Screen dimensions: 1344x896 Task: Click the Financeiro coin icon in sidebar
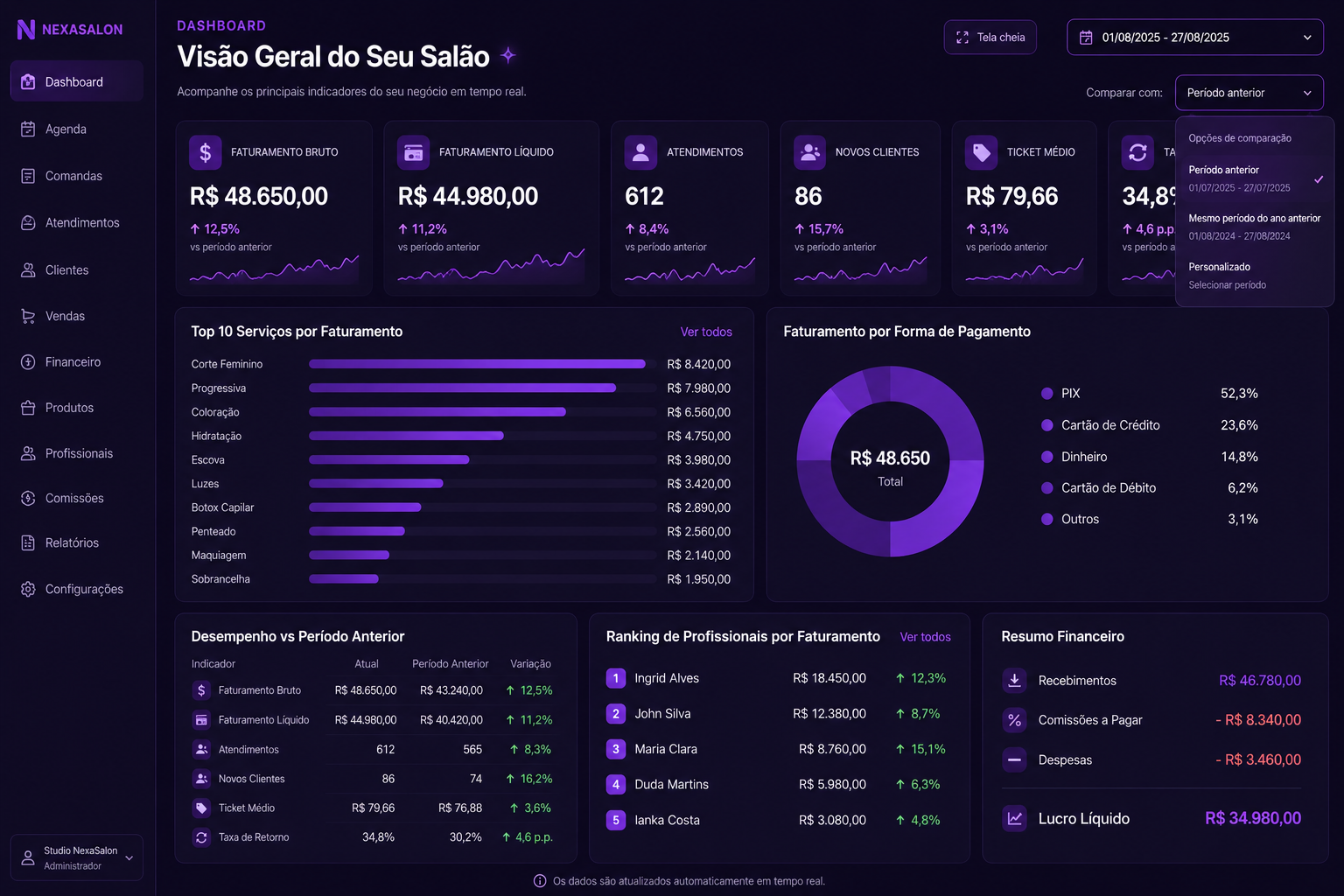[x=28, y=361]
